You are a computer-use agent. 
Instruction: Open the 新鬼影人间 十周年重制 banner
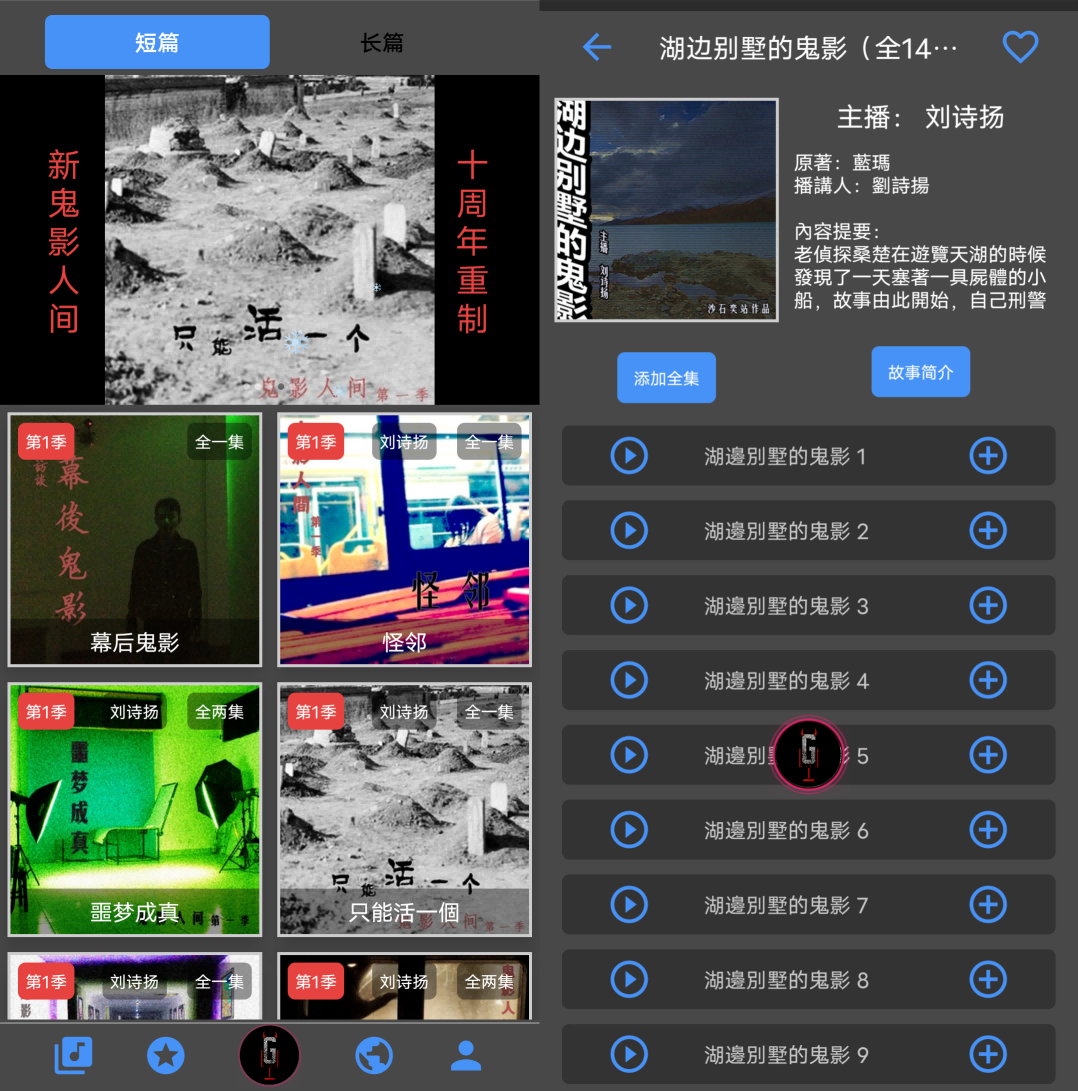point(269,239)
